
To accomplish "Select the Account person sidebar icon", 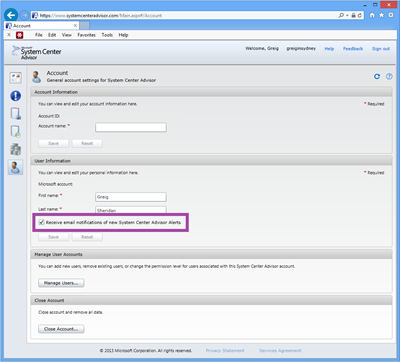I will (15, 167).
